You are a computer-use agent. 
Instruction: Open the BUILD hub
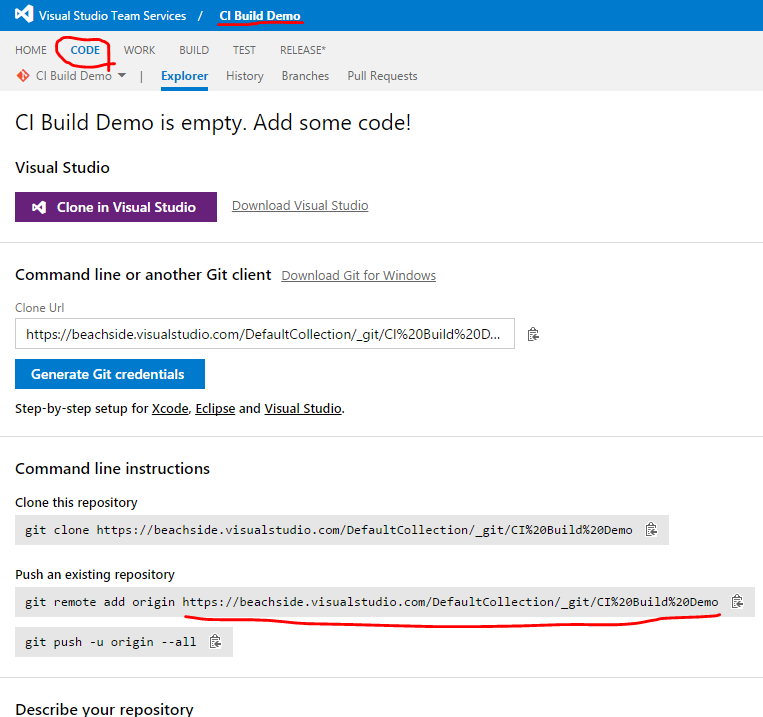(x=194, y=50)
